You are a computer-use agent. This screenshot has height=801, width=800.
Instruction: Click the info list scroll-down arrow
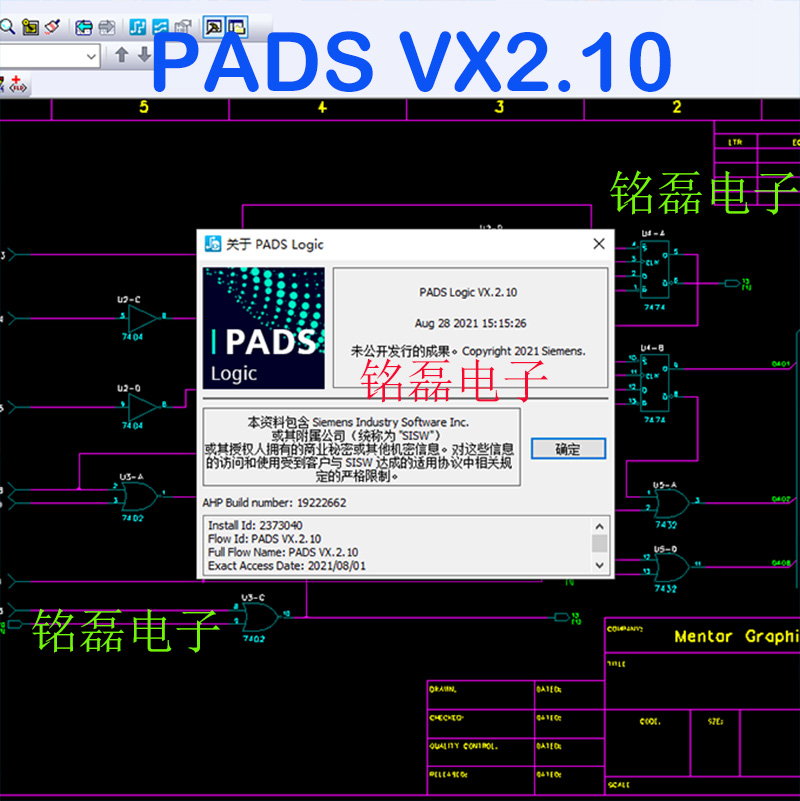600,566
